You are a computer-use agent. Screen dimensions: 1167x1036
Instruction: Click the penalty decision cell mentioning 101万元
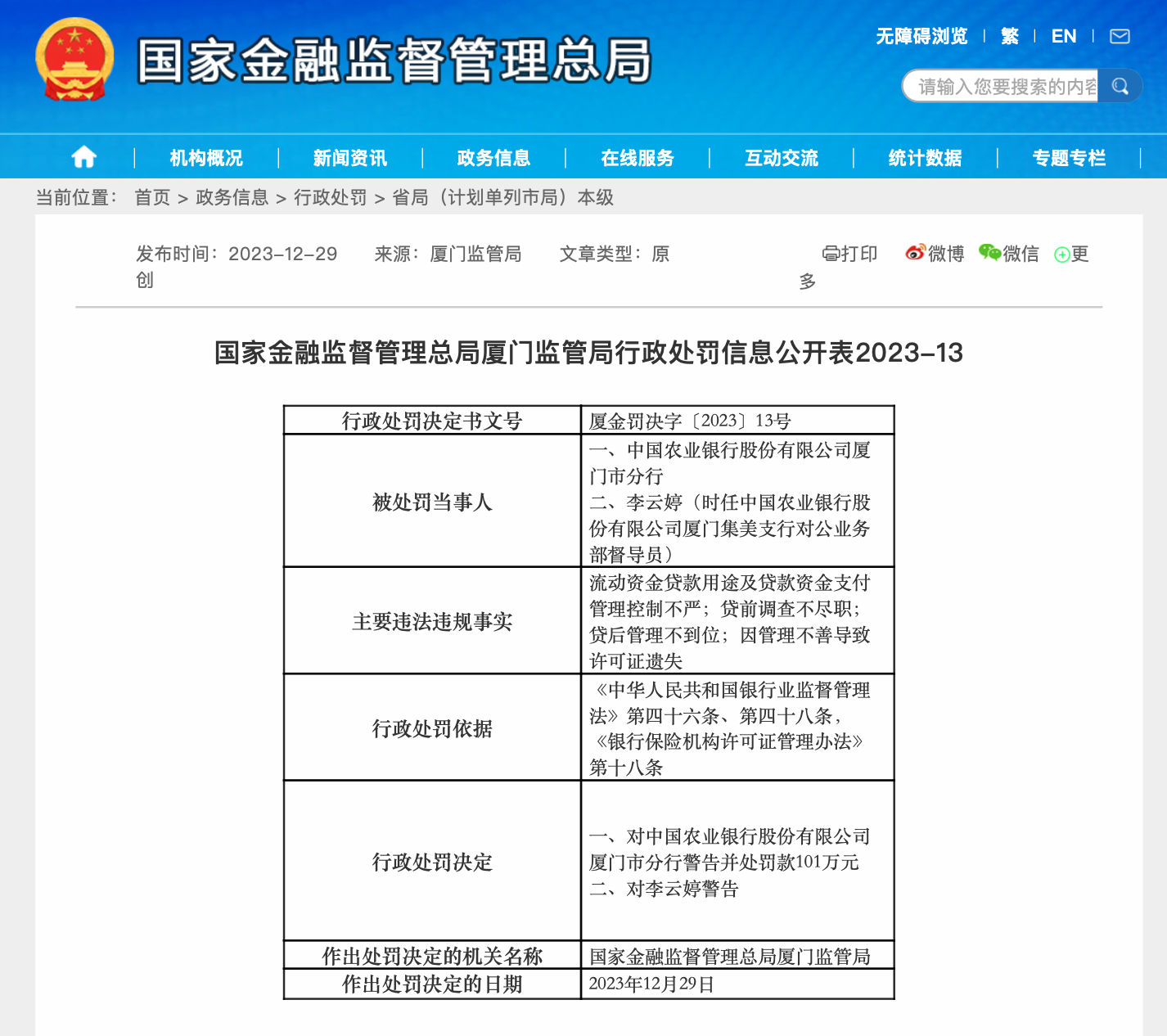(737, 861)
